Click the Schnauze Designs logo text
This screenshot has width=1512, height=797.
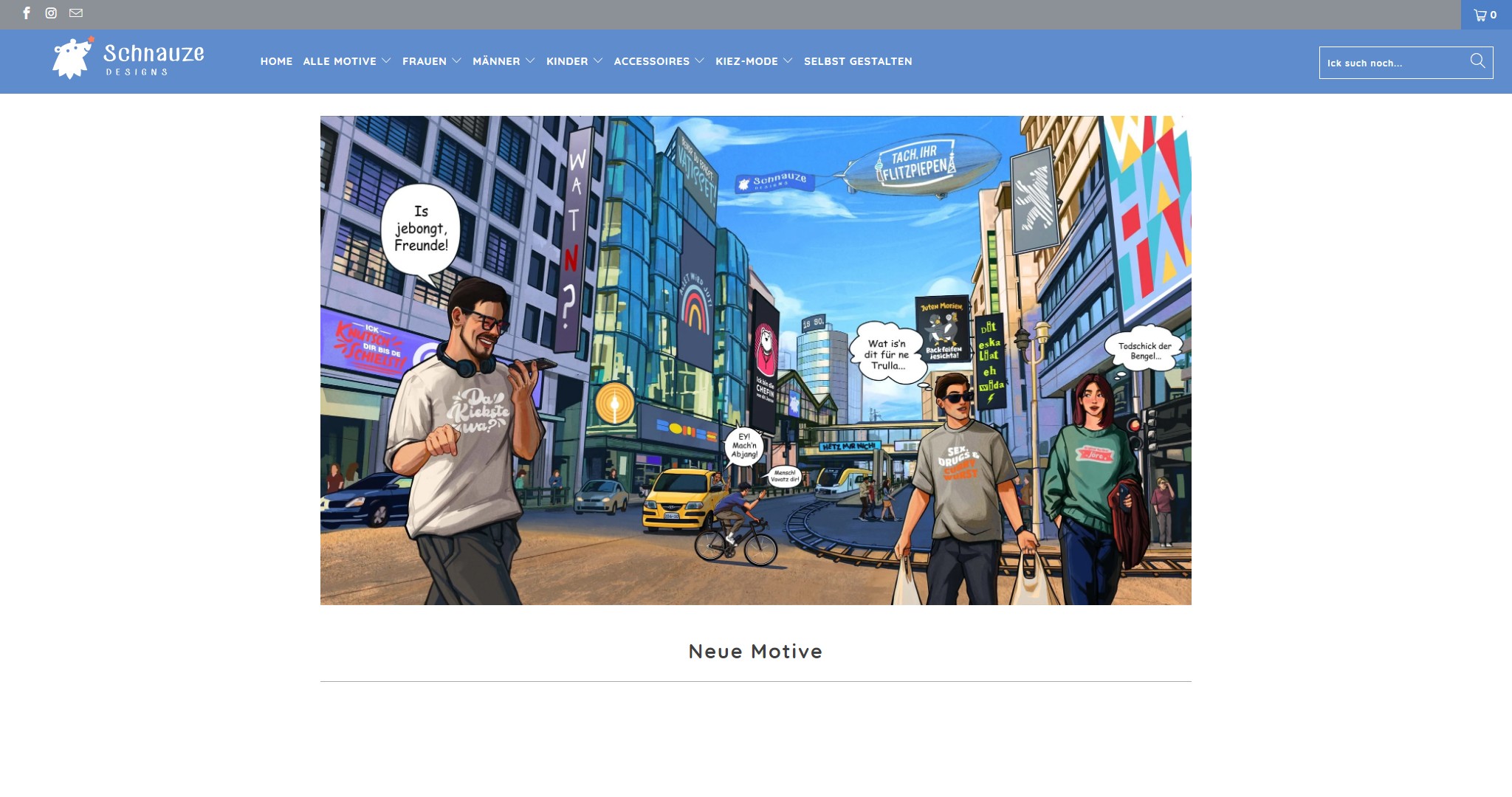click(x=154, y=59)
